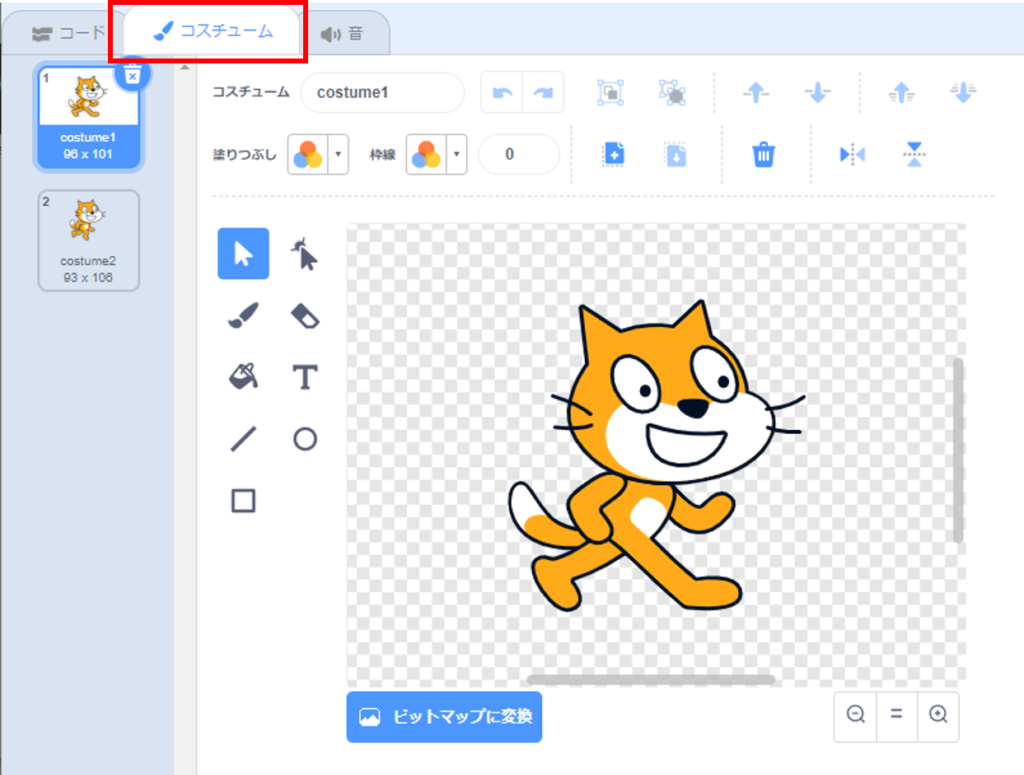Viewport: 1024px width, 775px height.
Task: Select the Fill bucket tool
Action: (243, 377)
